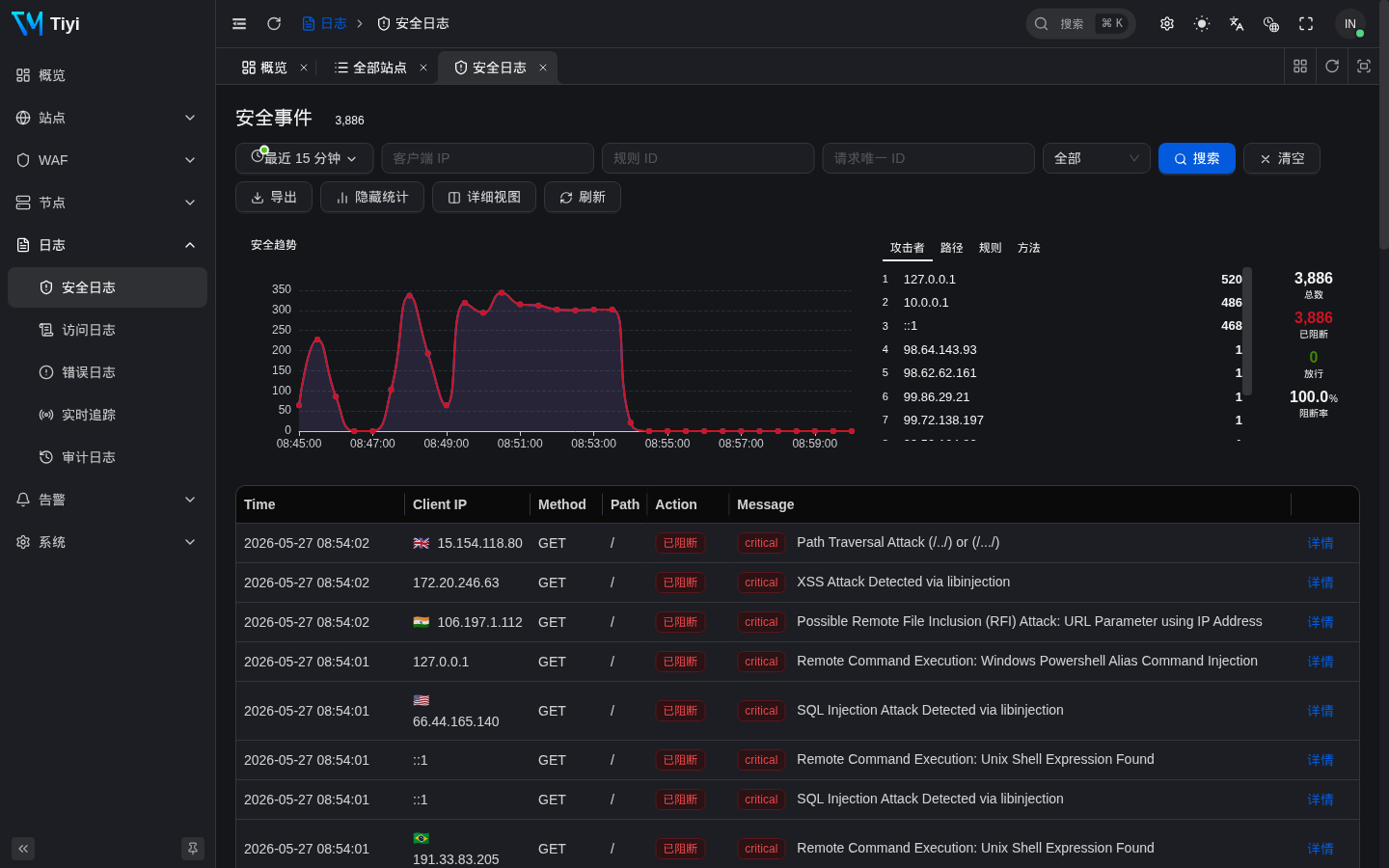Click the Tiyi logo icon
The height and width of the screenshot is (868, 1389).
pos(27,23)
